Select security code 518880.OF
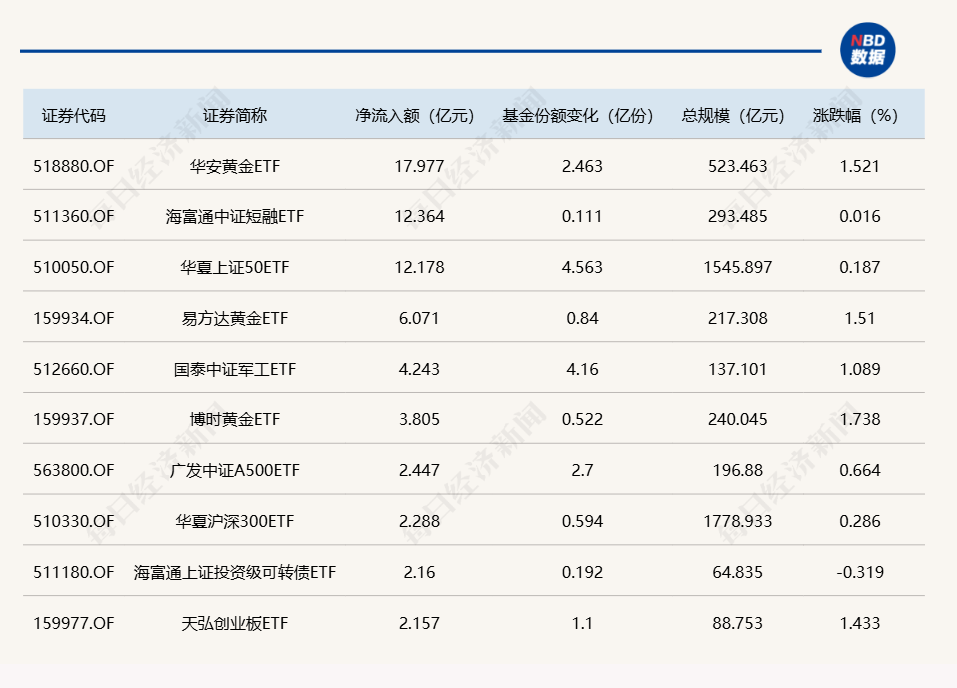This screenshot has height=688, width=957. [x=73, y=166]
